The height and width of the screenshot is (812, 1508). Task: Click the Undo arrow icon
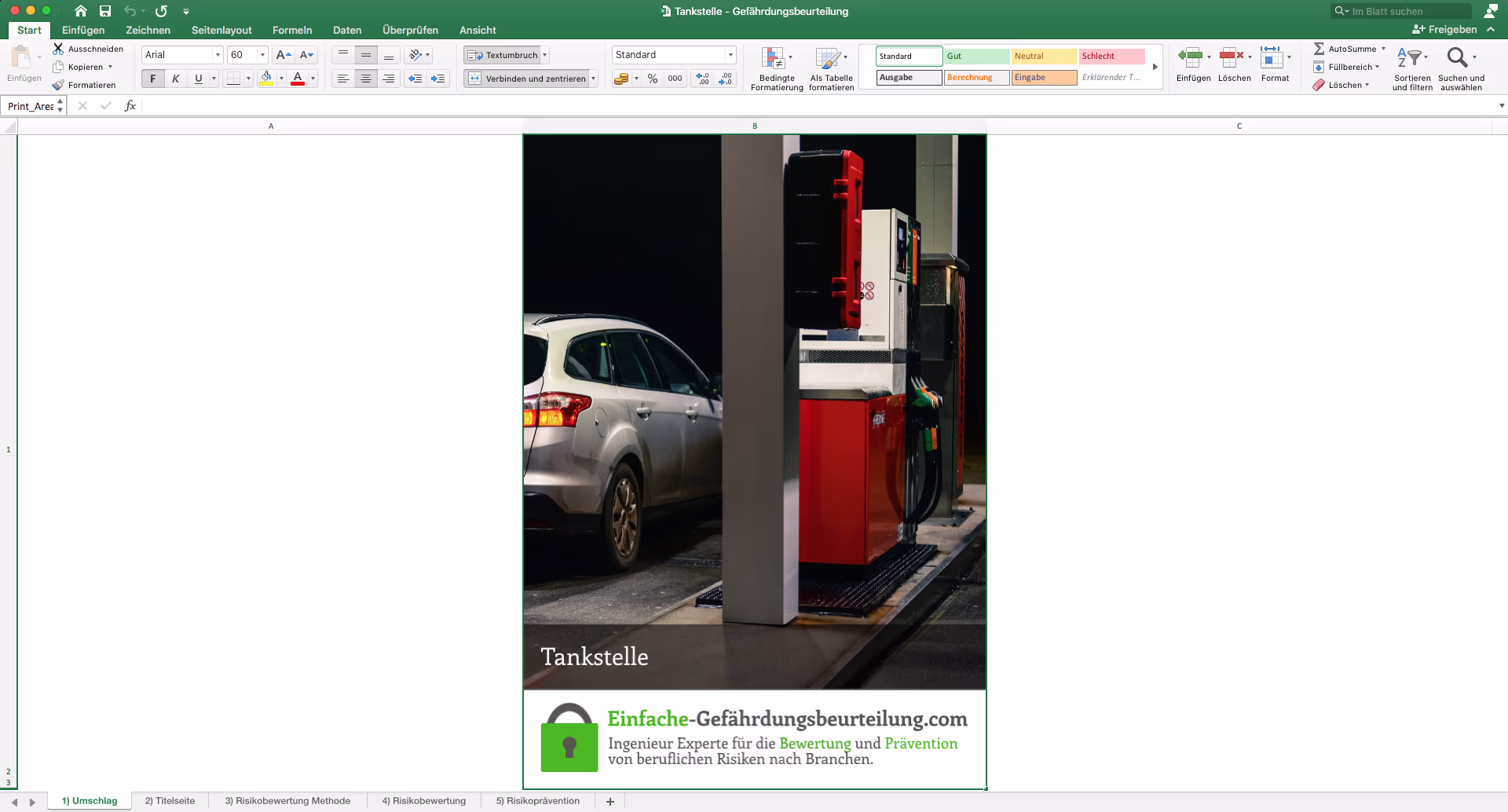pos(130,11)
